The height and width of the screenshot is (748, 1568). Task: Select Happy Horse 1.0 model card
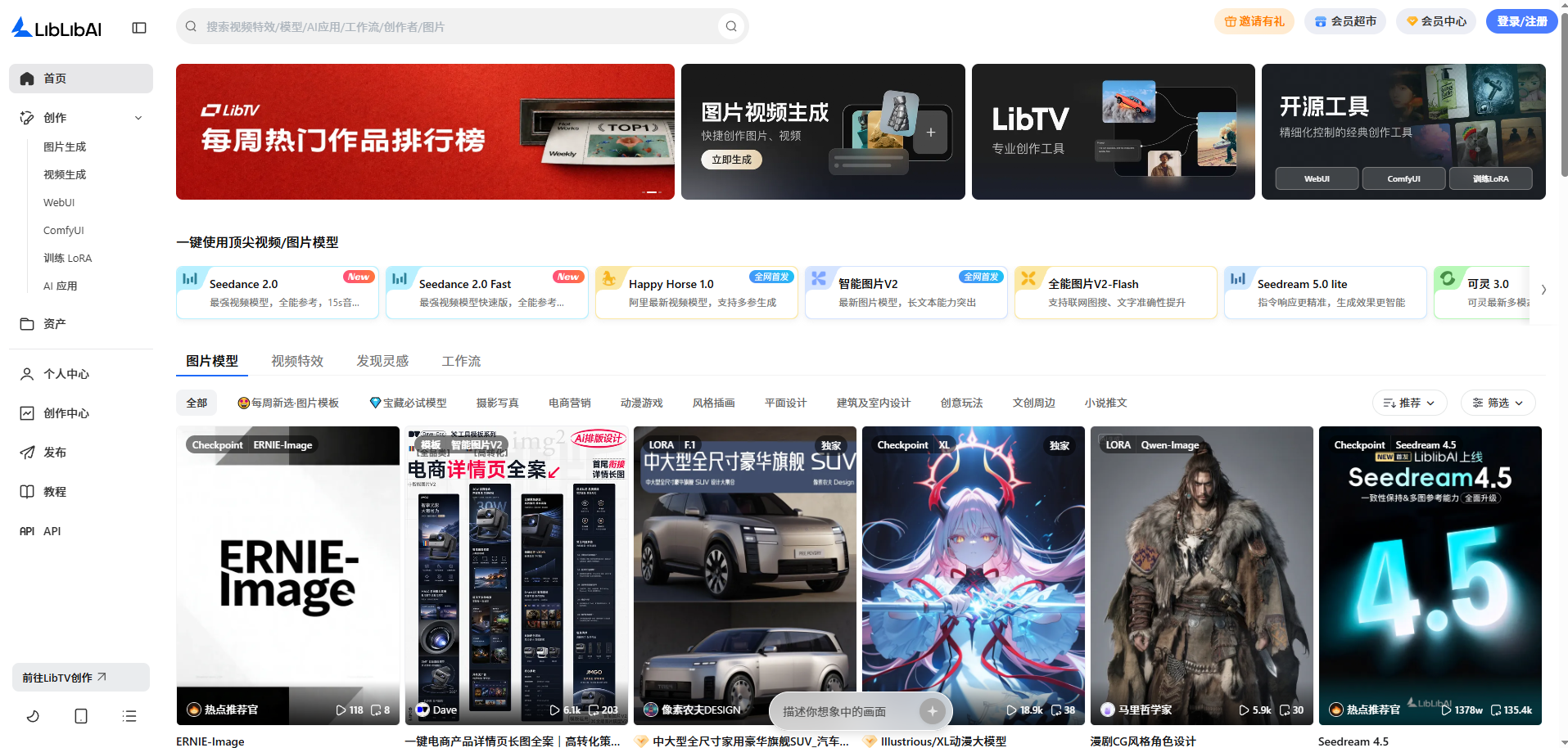coord(697,292)
